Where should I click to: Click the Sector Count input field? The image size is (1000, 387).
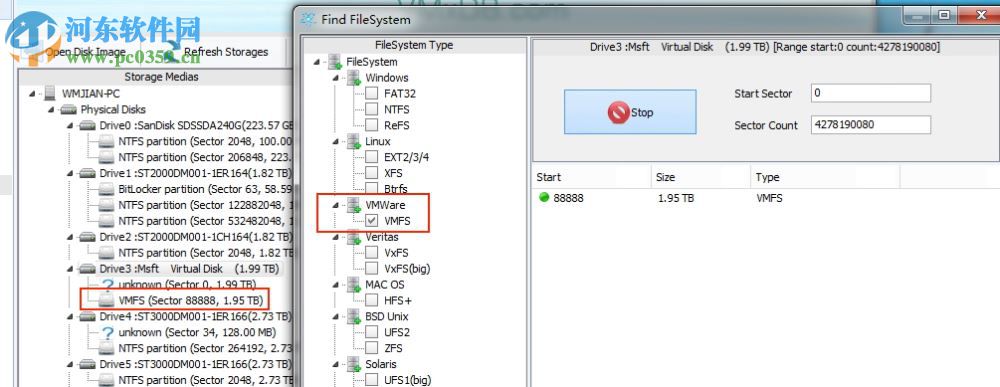point(871,125)
